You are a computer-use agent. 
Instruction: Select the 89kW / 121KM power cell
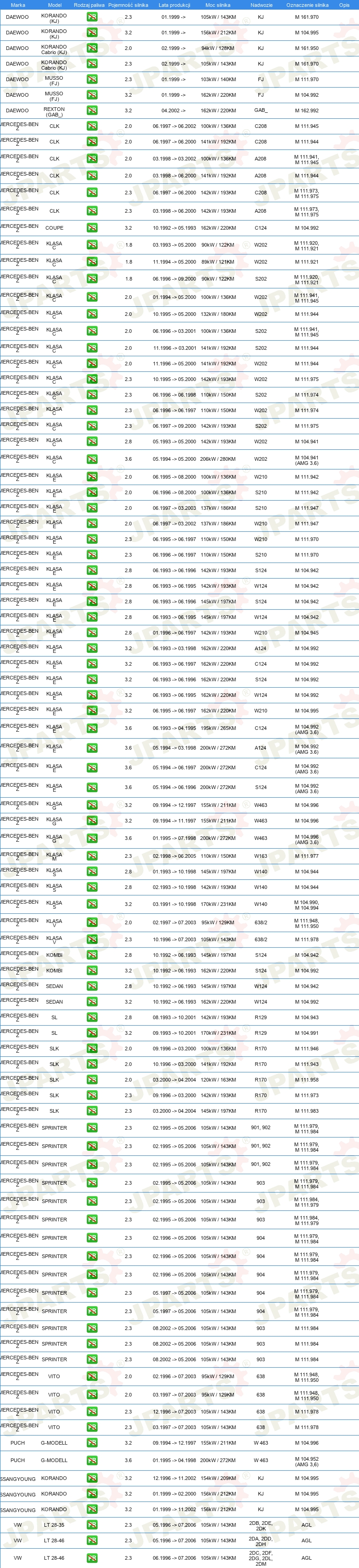click(218, 262)
